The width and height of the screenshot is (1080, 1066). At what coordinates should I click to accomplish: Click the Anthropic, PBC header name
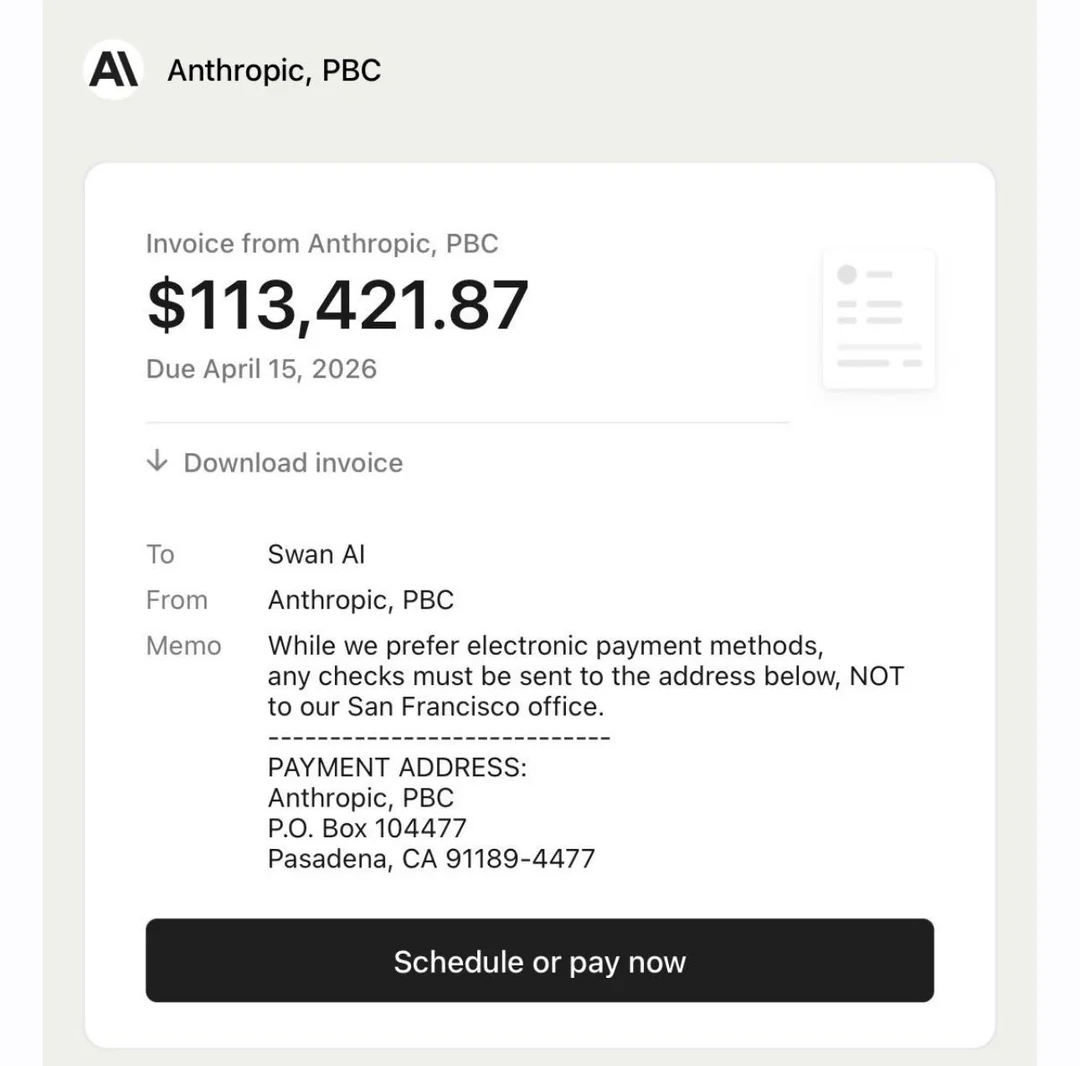coord(274,70)
